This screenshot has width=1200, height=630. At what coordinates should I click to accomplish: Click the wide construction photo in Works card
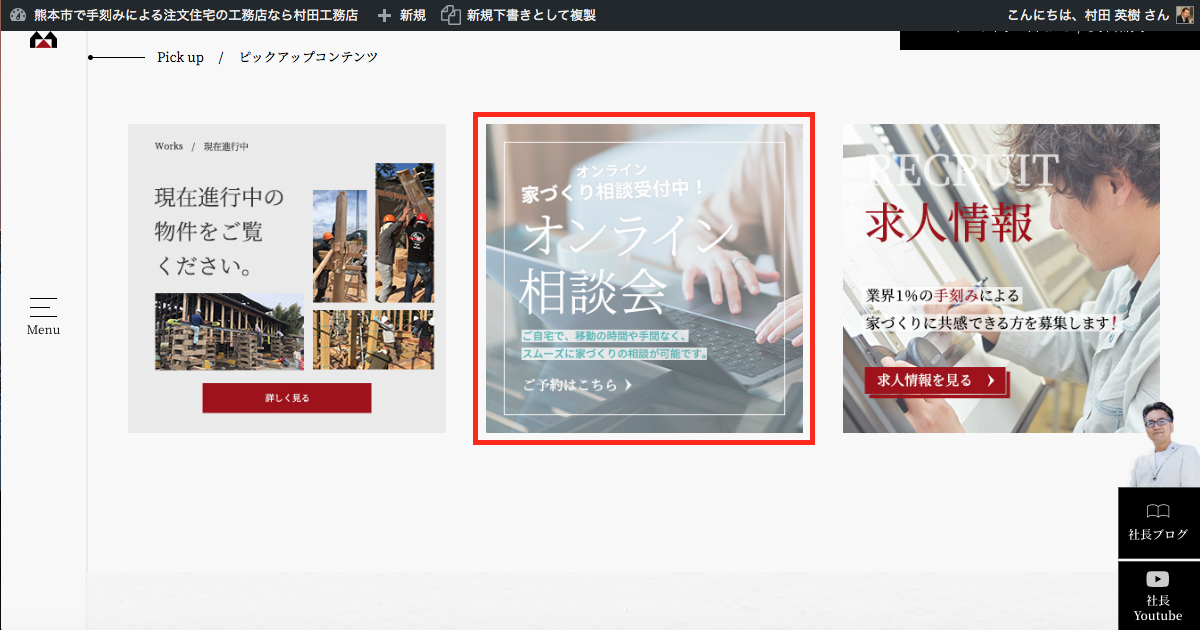(229, 332)
